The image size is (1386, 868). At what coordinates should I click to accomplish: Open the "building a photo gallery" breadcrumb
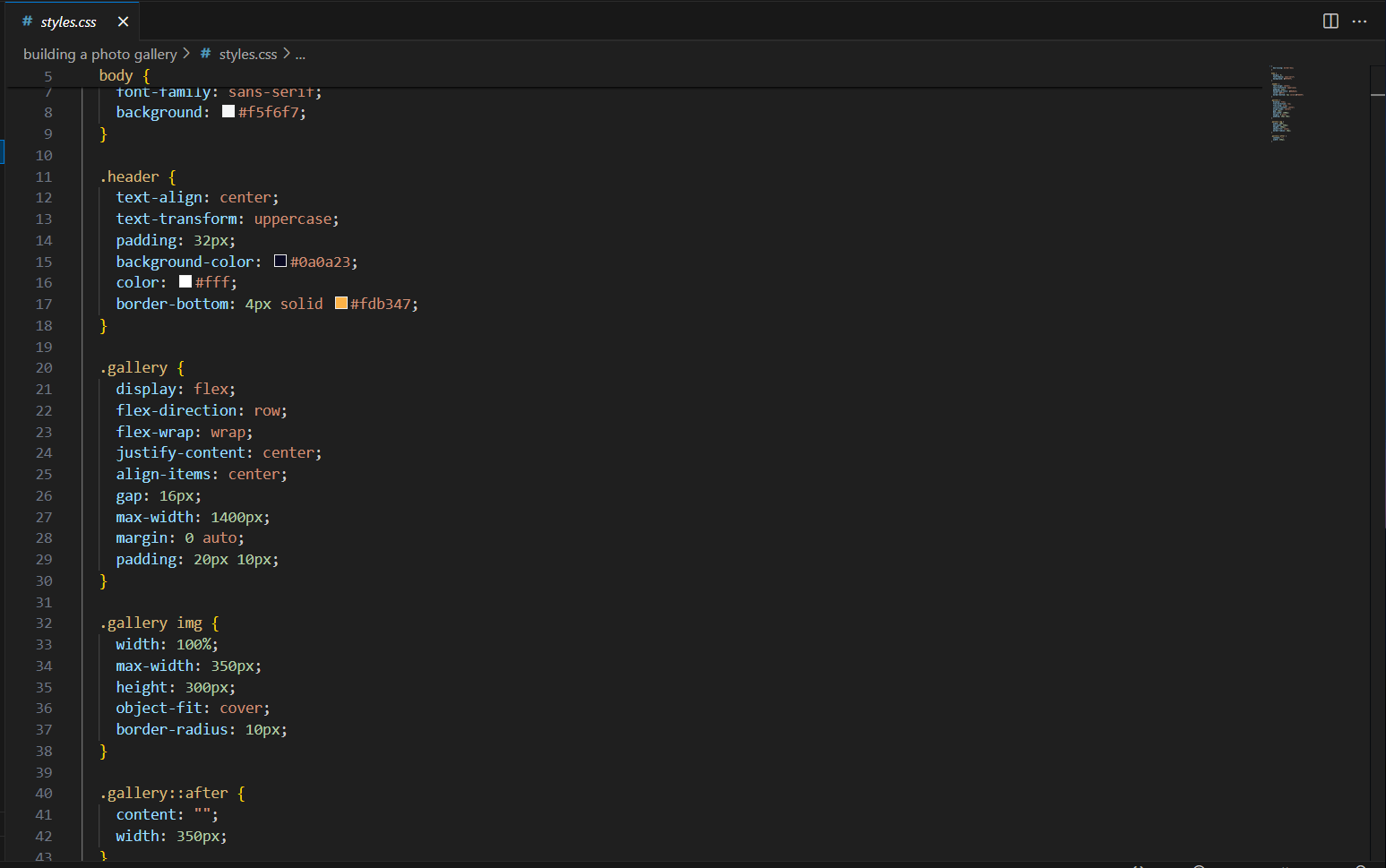pos(99,54)
